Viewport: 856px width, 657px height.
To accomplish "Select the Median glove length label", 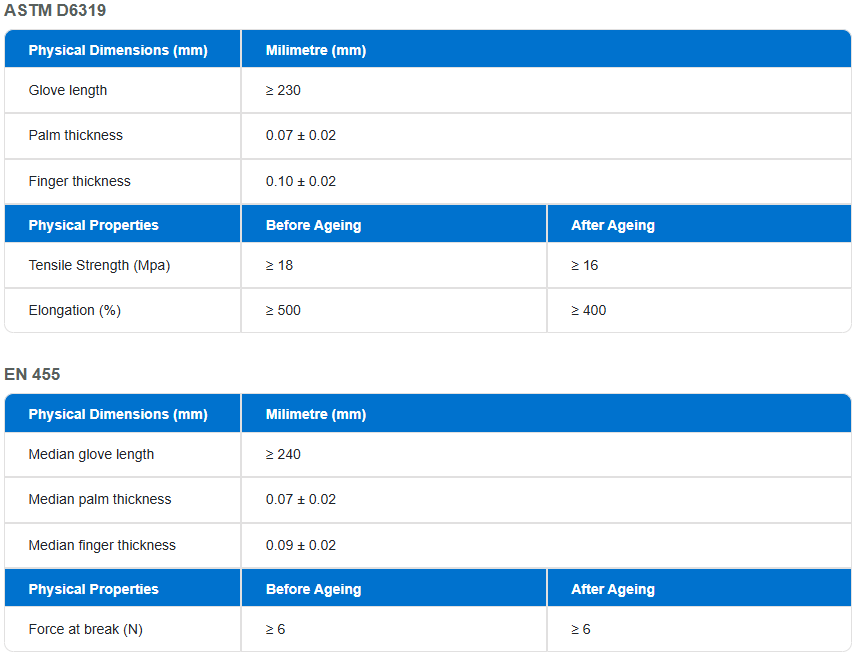I will (91, 454).
